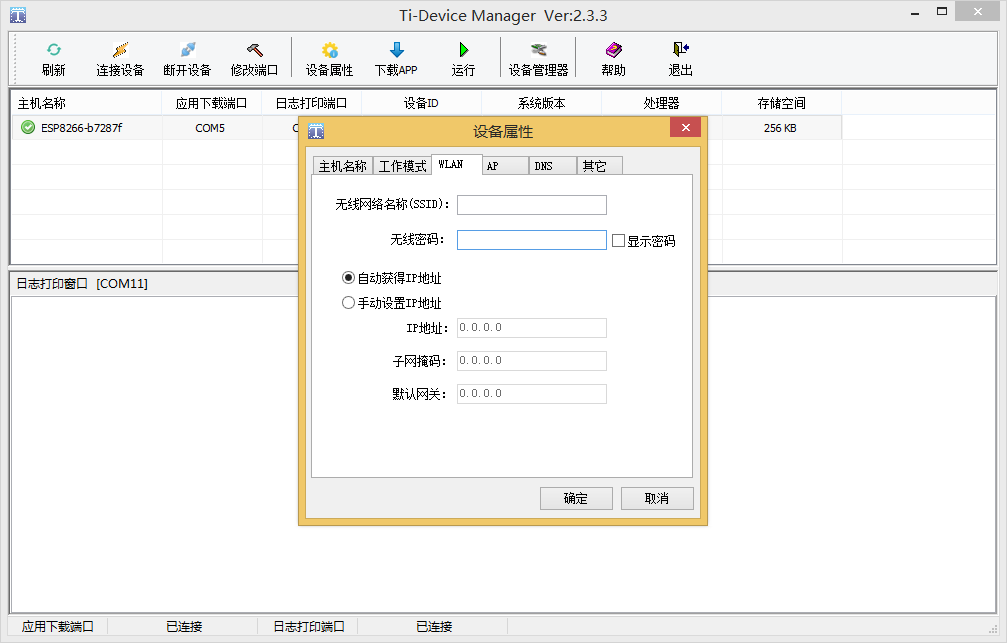Click the 处理器 column header

coord(661,103)
